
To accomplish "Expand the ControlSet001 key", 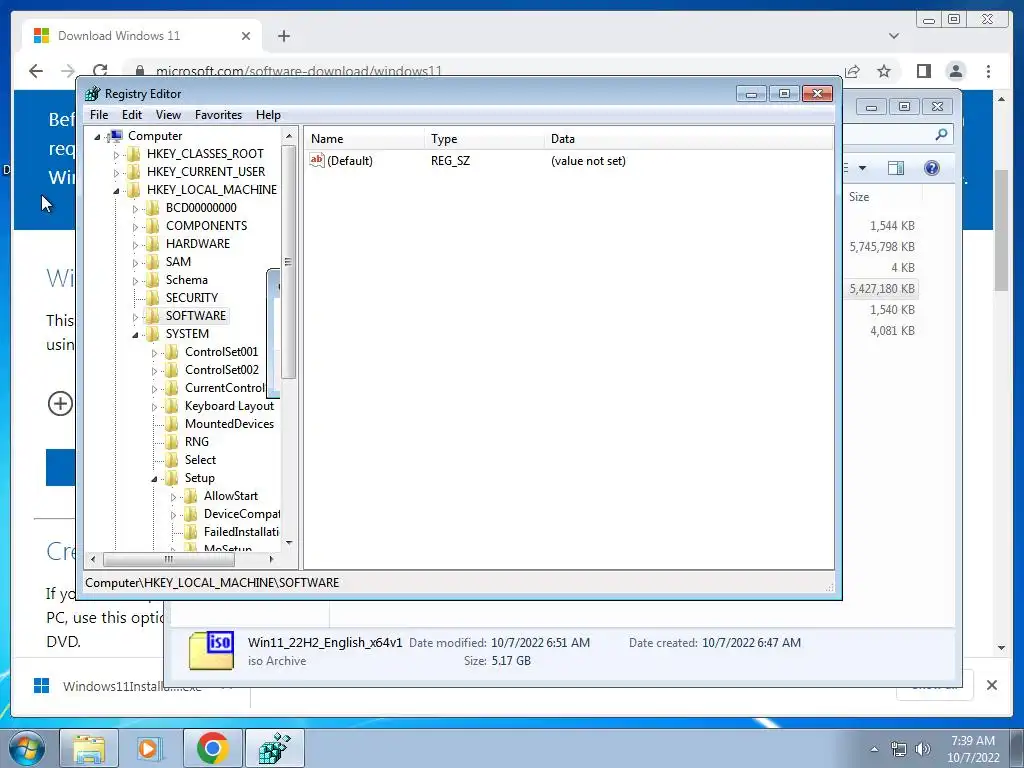I will coord(154,353).
